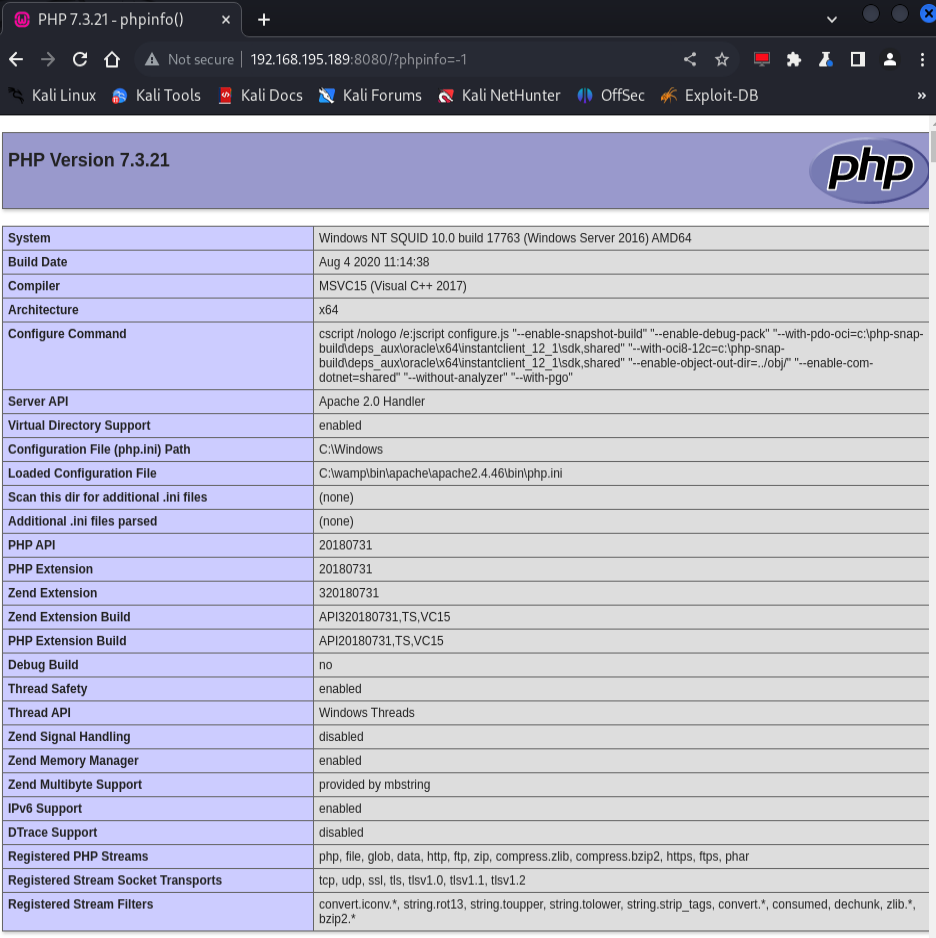Image resolution: width=936 pixels, height=938 pixels.
Task: Open a new browser tab
Action: [x=262, y=18]
